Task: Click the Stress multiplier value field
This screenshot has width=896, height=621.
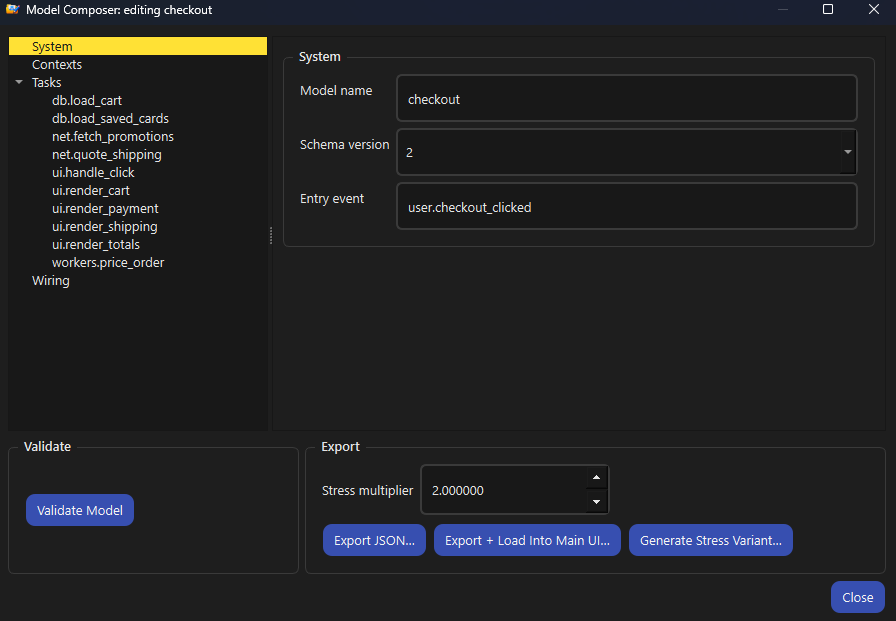Action: pyautogui.click(x=504, y=490)
